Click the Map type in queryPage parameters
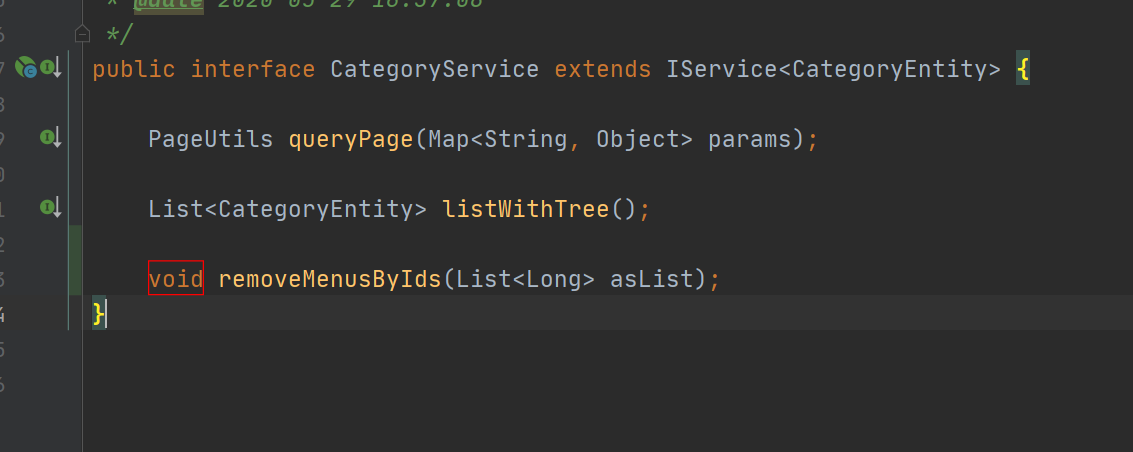Screen dimensions: 1133x452 [449, 139]
